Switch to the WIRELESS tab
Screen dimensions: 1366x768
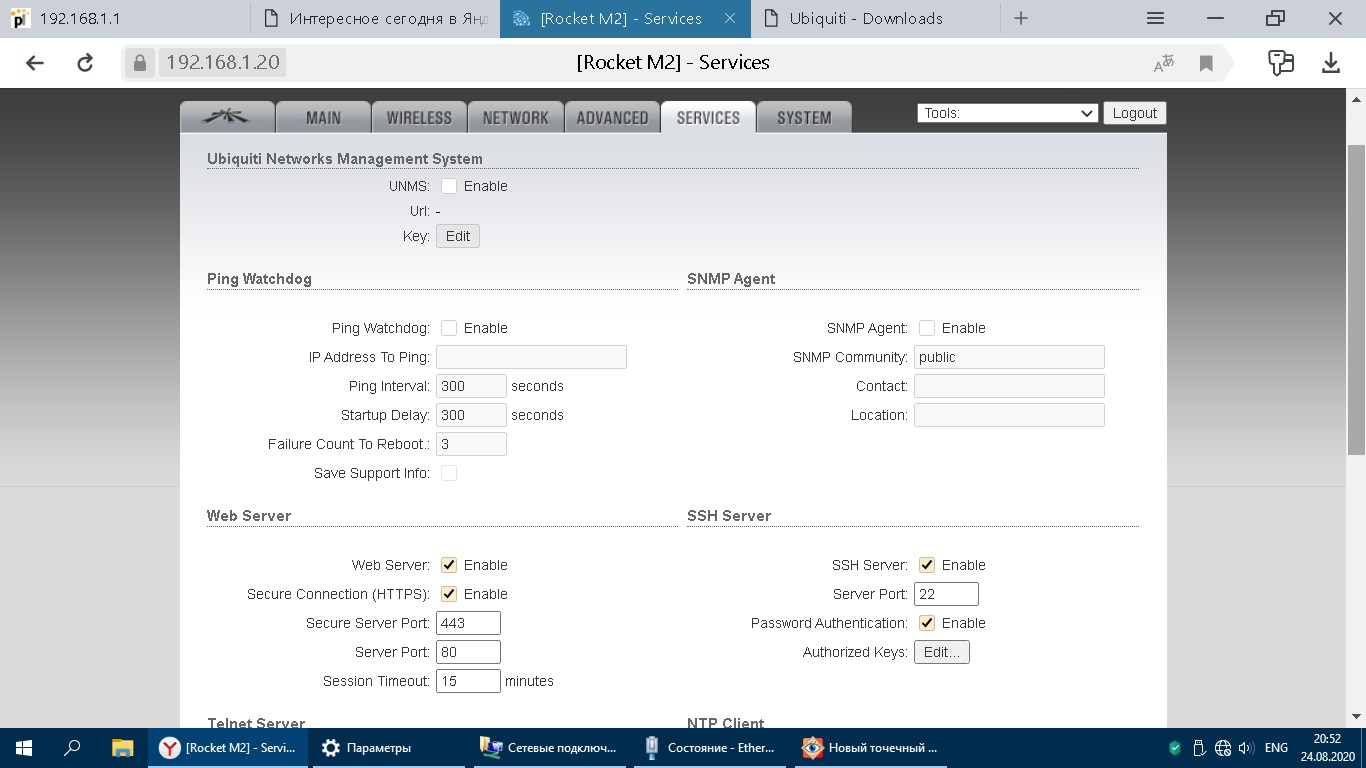point(419,117)
